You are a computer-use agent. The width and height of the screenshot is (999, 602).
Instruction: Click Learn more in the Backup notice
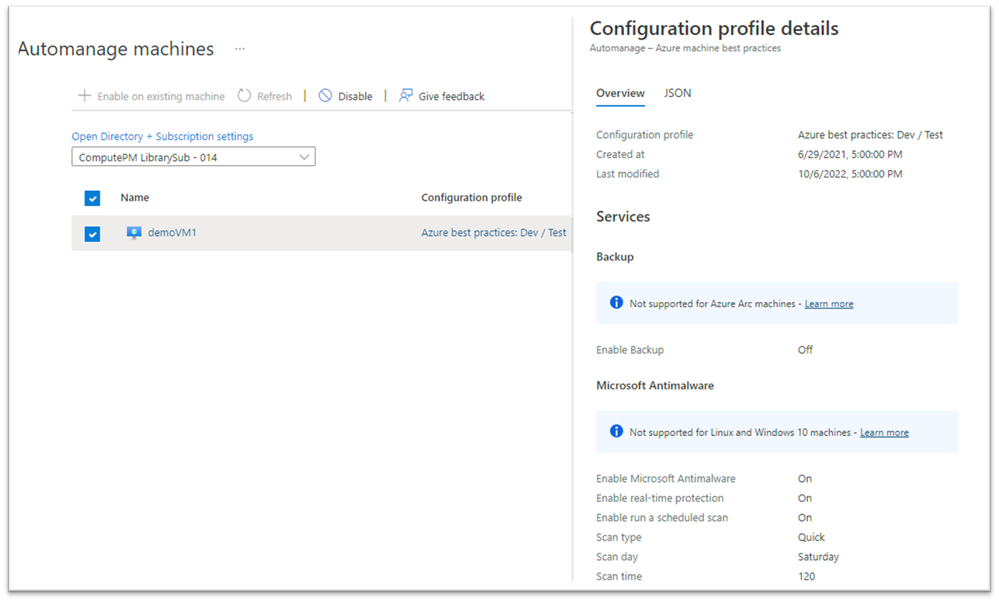tap(829, 304)
